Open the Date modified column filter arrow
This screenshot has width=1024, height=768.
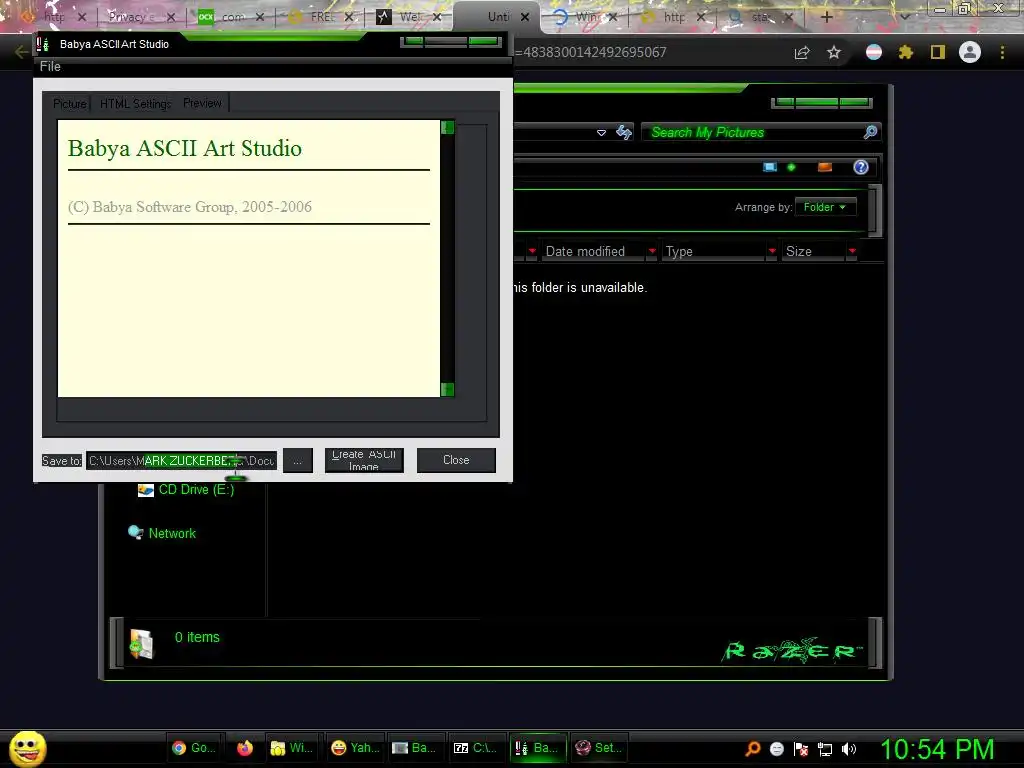[x=652, y=251]
